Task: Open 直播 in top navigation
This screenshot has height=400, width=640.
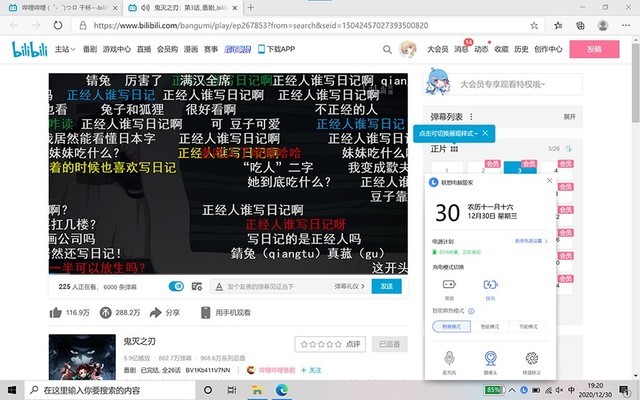Action: coord(144,49)
